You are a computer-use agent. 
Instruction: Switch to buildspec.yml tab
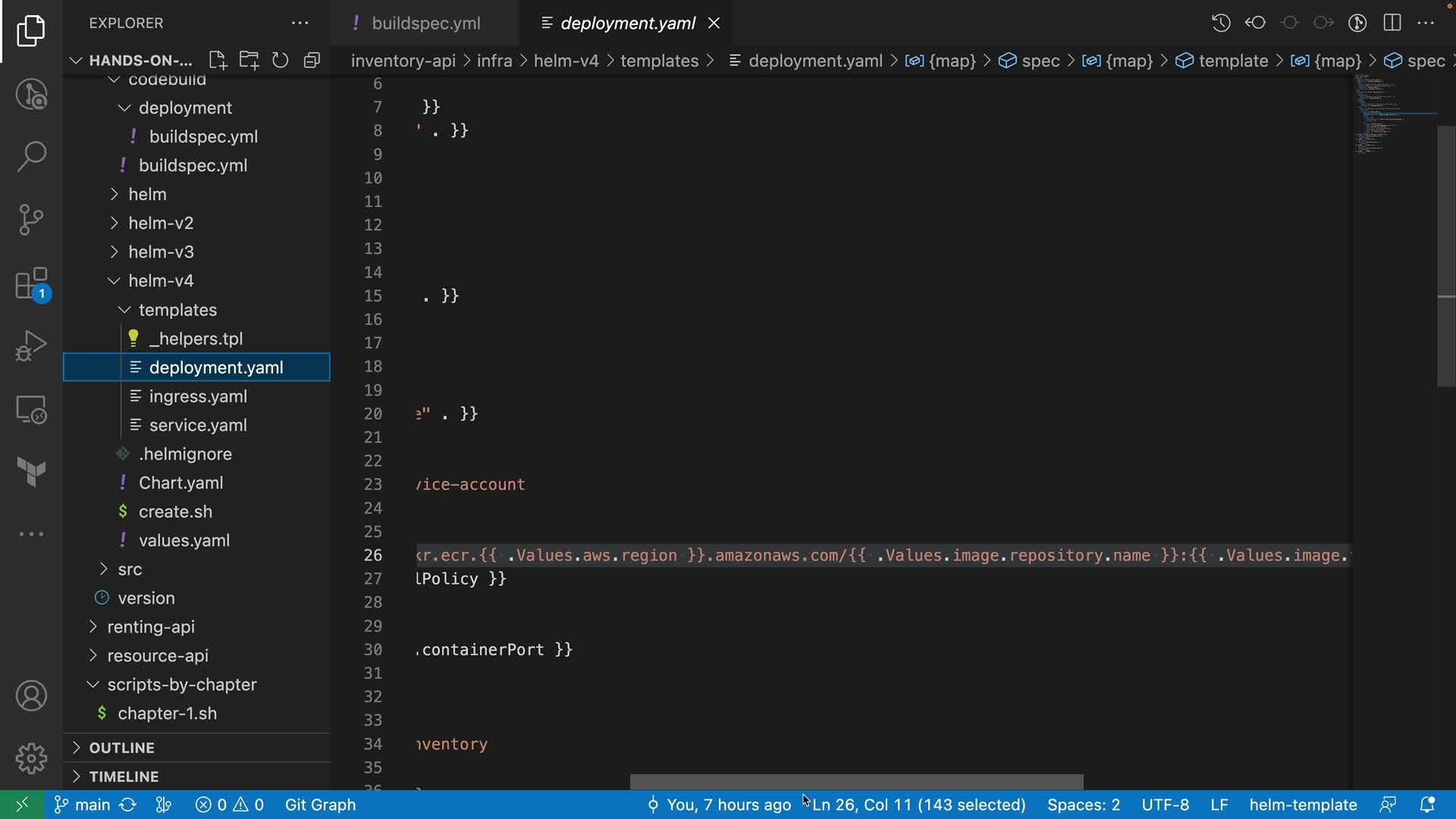point(425,24)
